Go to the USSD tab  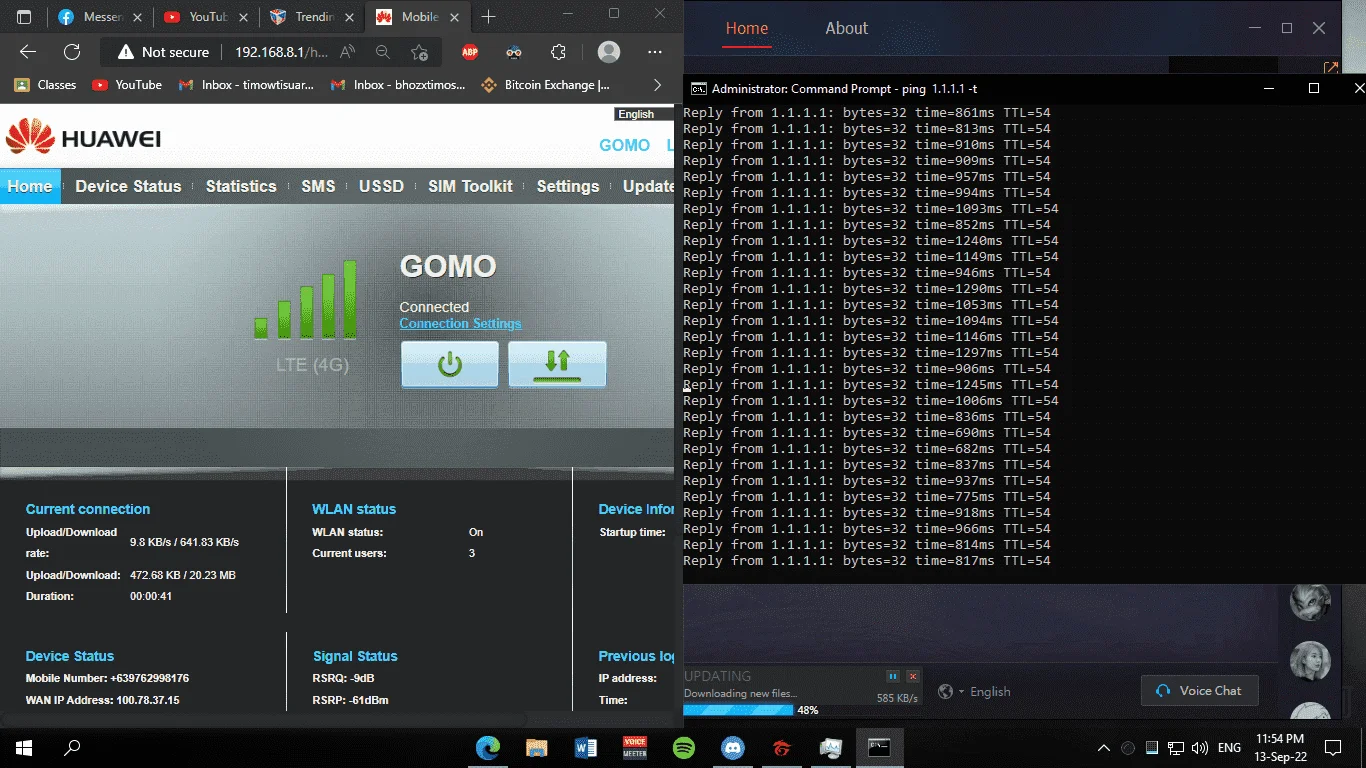382,186
